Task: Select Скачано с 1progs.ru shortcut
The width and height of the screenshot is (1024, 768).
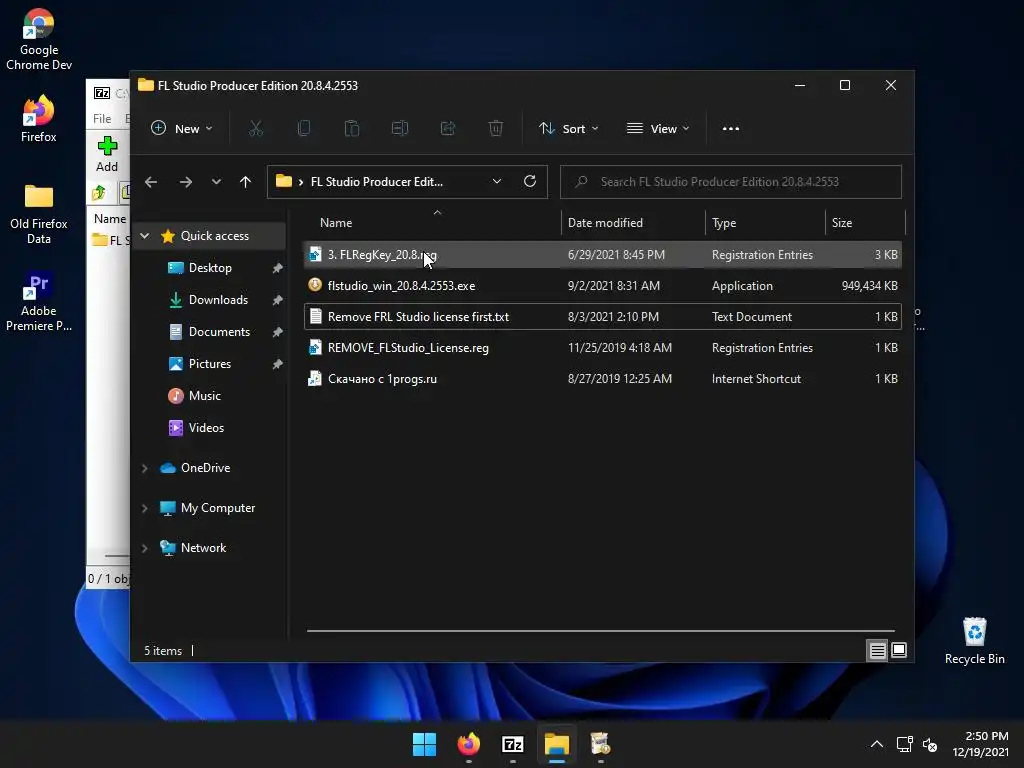Action: point(603,379)
